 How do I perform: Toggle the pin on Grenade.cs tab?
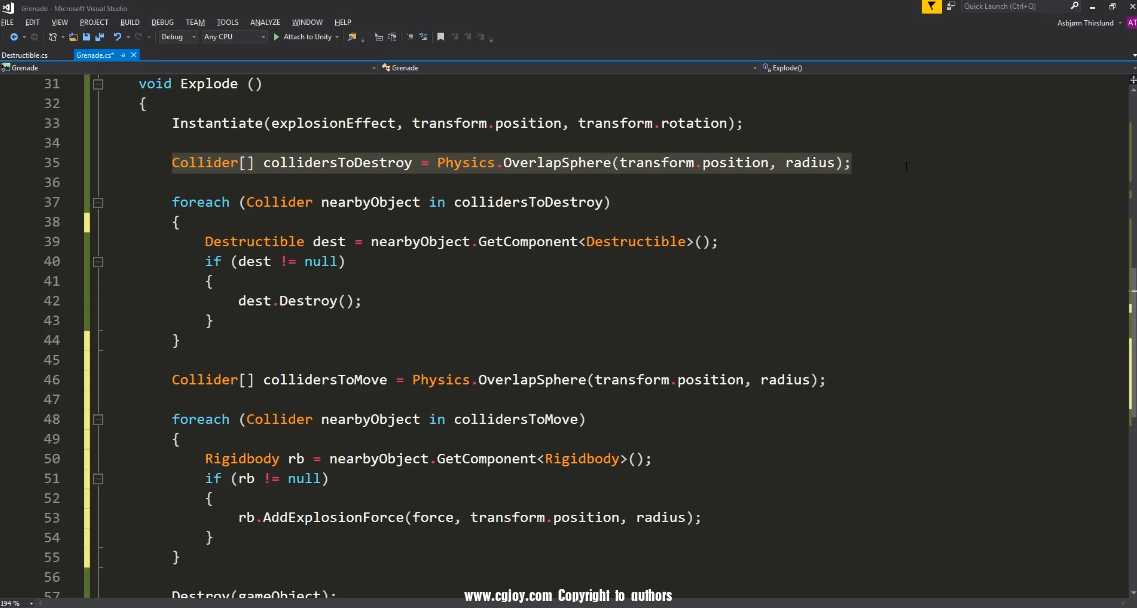pos(123,55)
